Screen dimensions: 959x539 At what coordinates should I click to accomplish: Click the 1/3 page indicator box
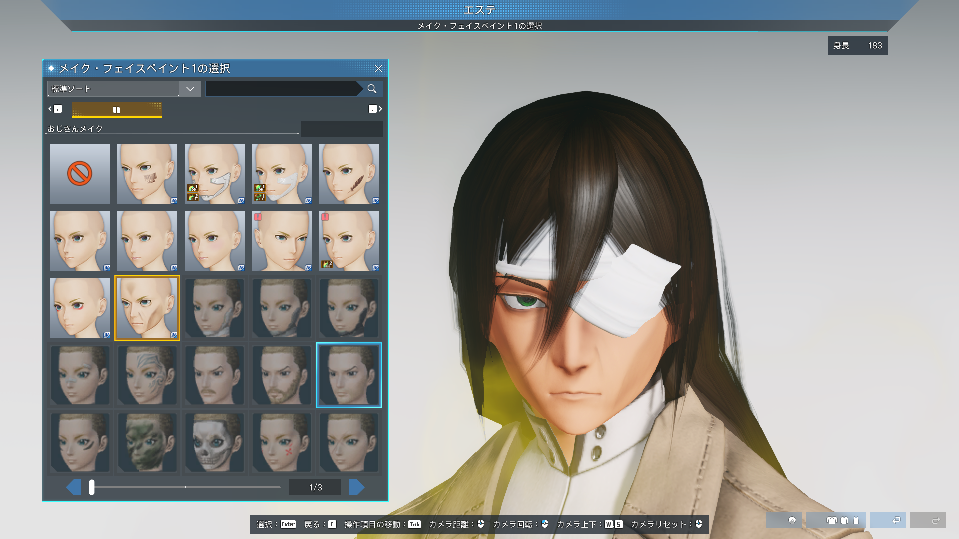point(316,487)
